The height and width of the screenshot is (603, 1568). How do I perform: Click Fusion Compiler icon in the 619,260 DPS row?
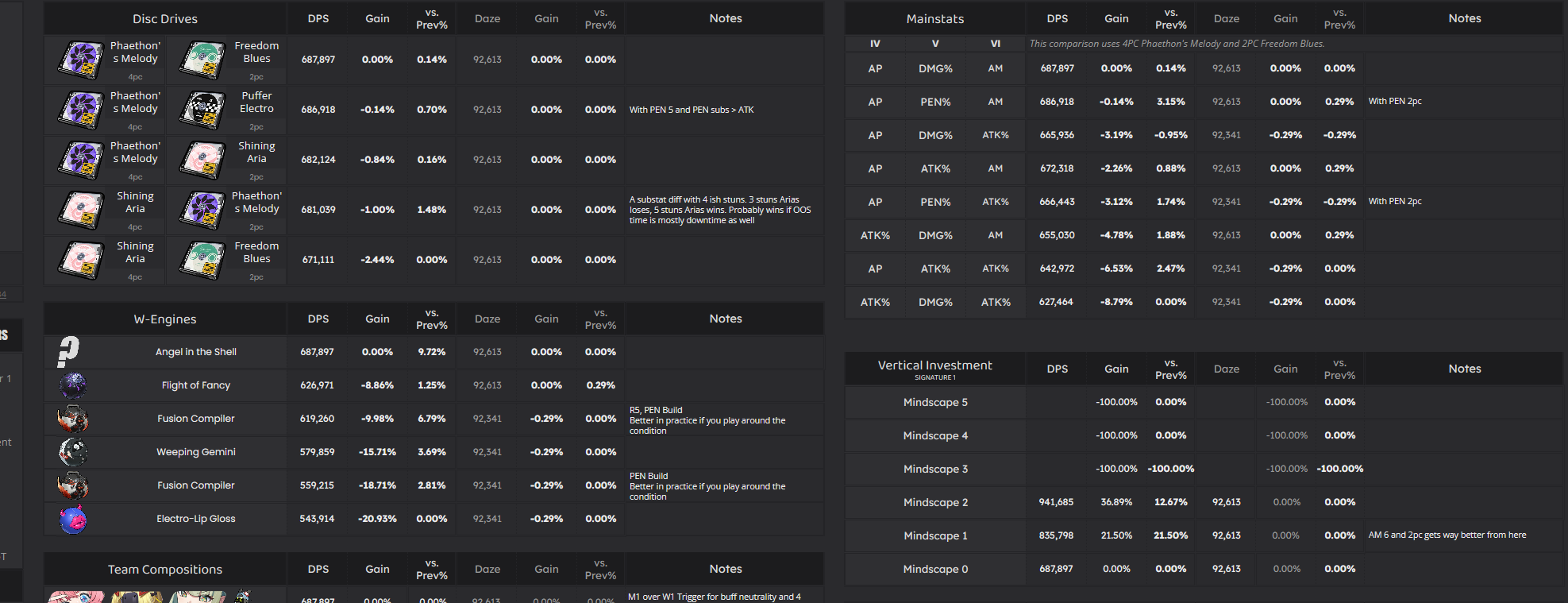point(73,419)
